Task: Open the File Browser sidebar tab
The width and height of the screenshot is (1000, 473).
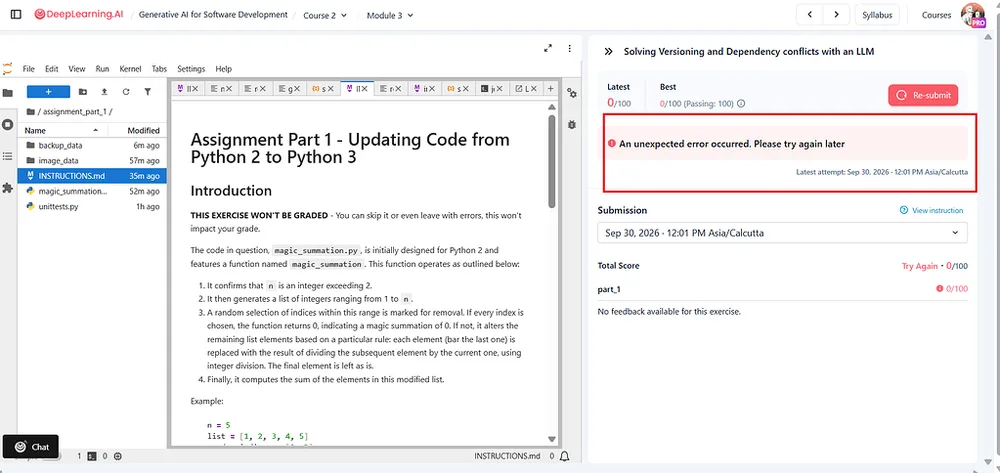Action: tap(8, 93)
